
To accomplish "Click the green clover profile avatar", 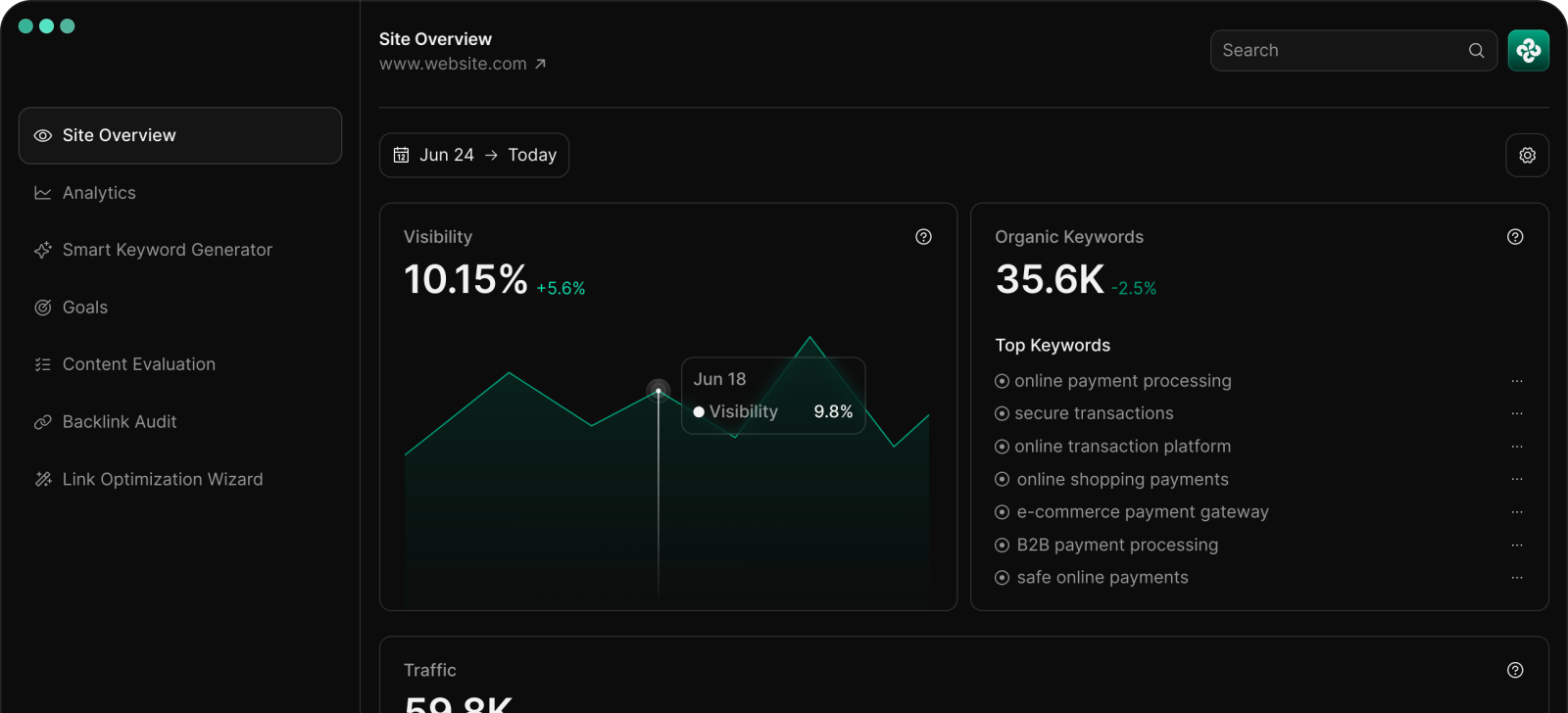I will (x=1528, y=50).
